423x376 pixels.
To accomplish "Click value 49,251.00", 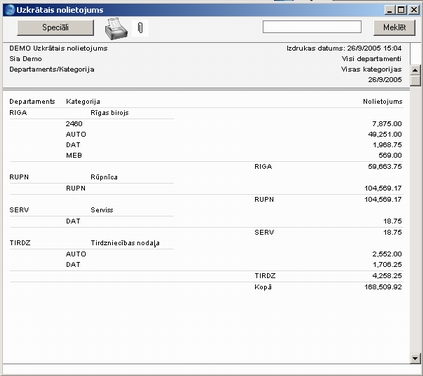I will (x=385, y=134).
